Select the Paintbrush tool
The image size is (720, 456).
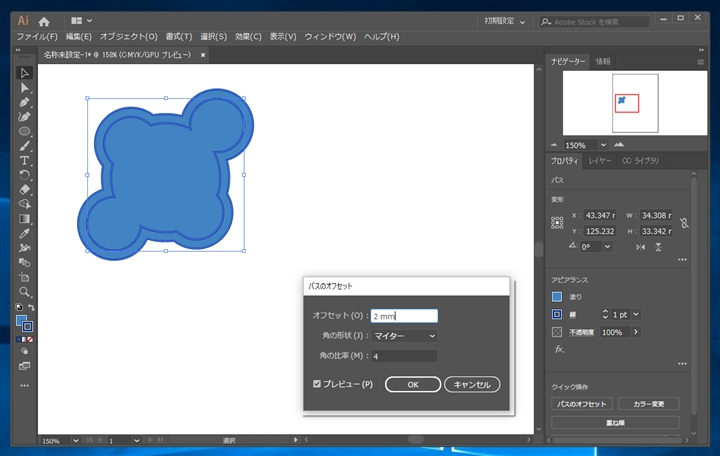point(24,146)
